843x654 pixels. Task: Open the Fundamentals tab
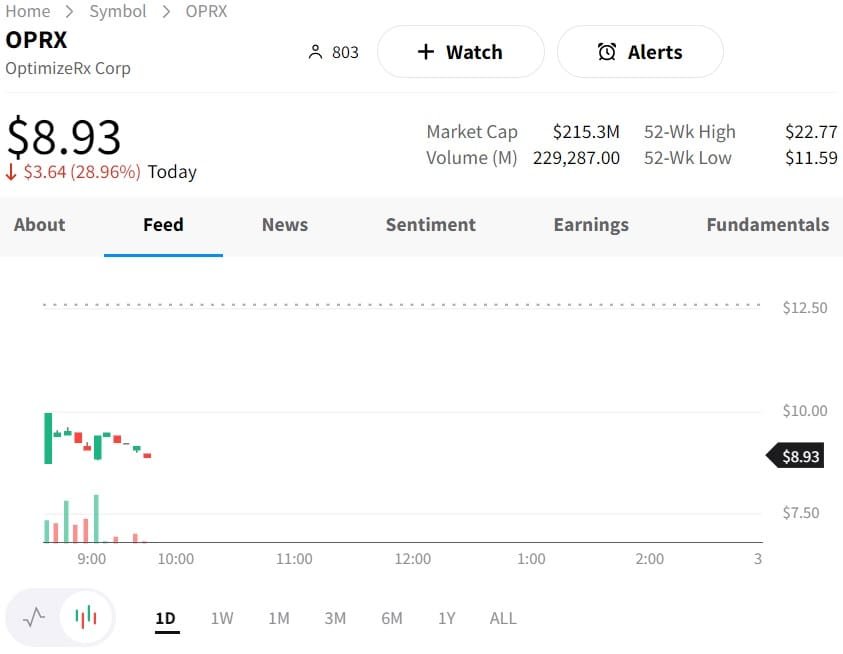(767, 225)
